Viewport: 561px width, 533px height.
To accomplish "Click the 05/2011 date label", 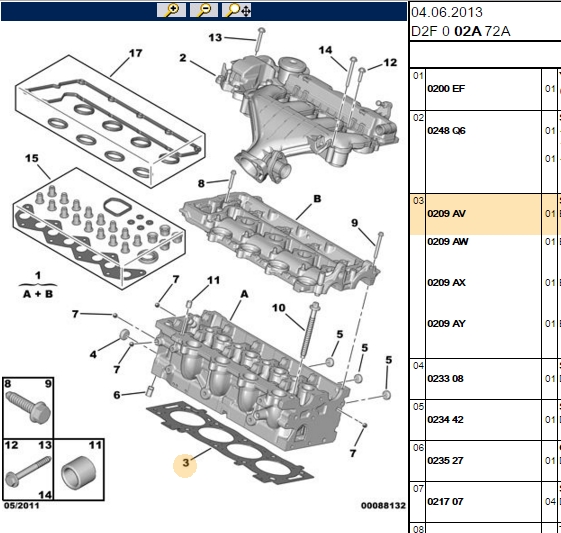I will point(21,505).
